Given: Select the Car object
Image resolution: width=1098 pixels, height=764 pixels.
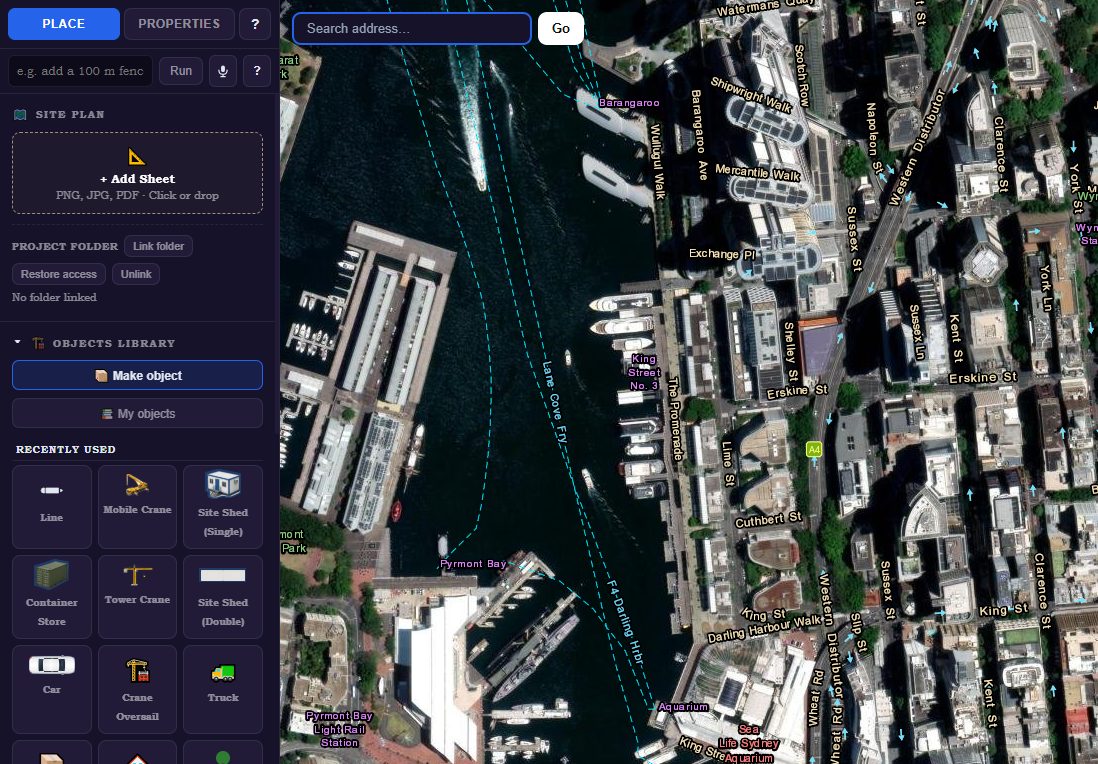Looking at the screenshot, I should coord(52,689).
